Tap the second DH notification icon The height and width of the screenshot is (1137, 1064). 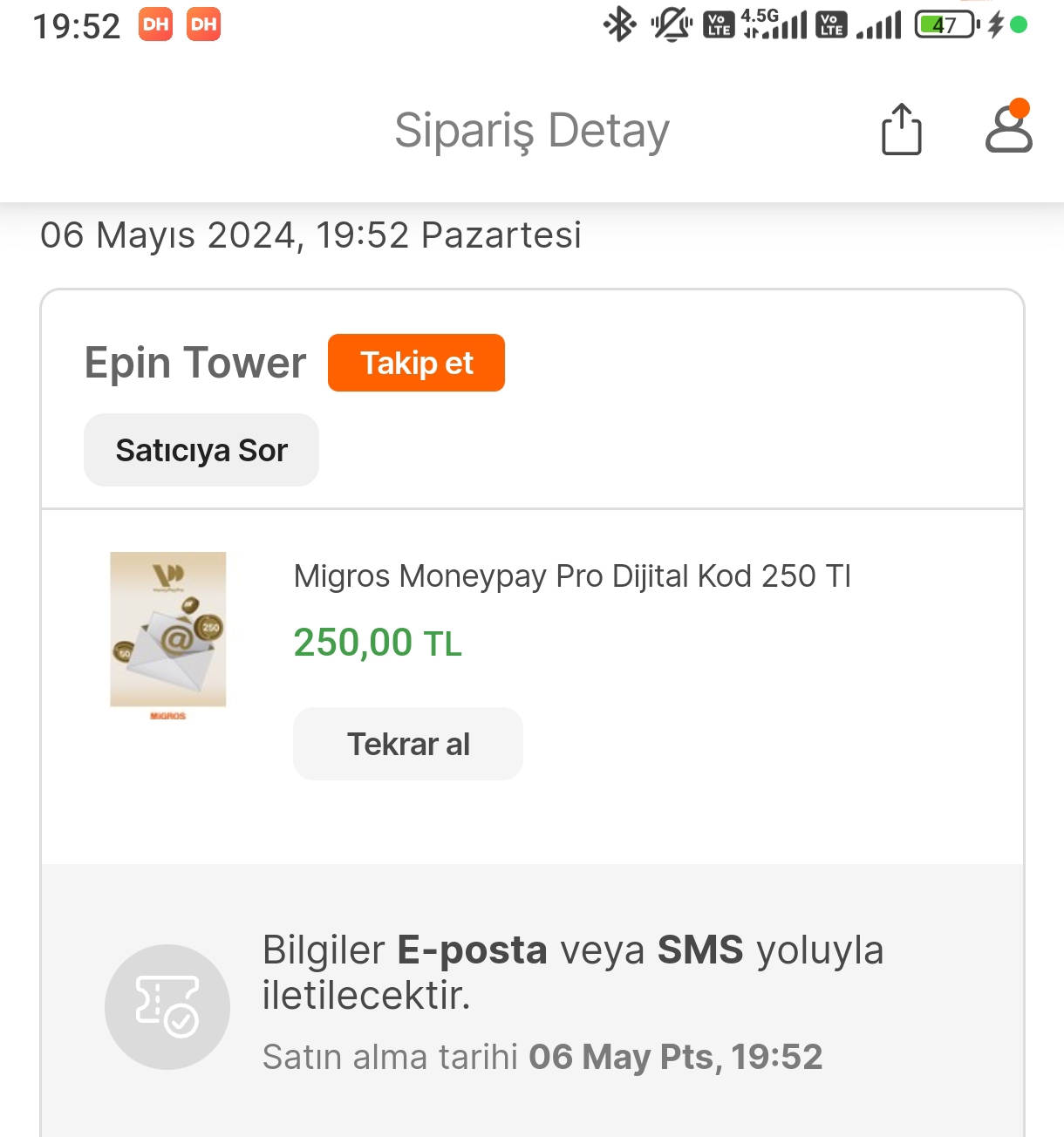(x=203, y=24)
